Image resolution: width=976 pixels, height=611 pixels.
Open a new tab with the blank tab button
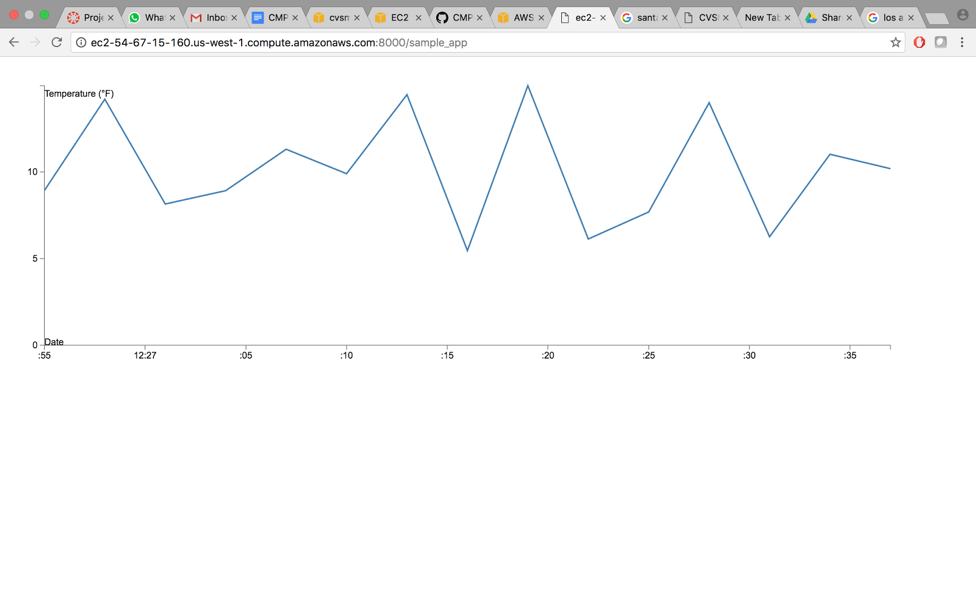[x=936, y=19]
